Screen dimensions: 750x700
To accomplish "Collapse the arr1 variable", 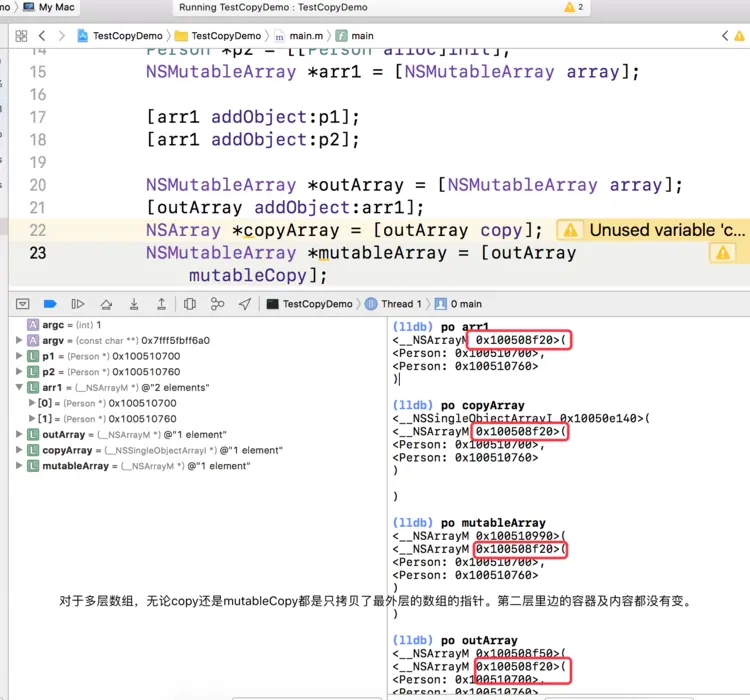I will pos(19,387).
